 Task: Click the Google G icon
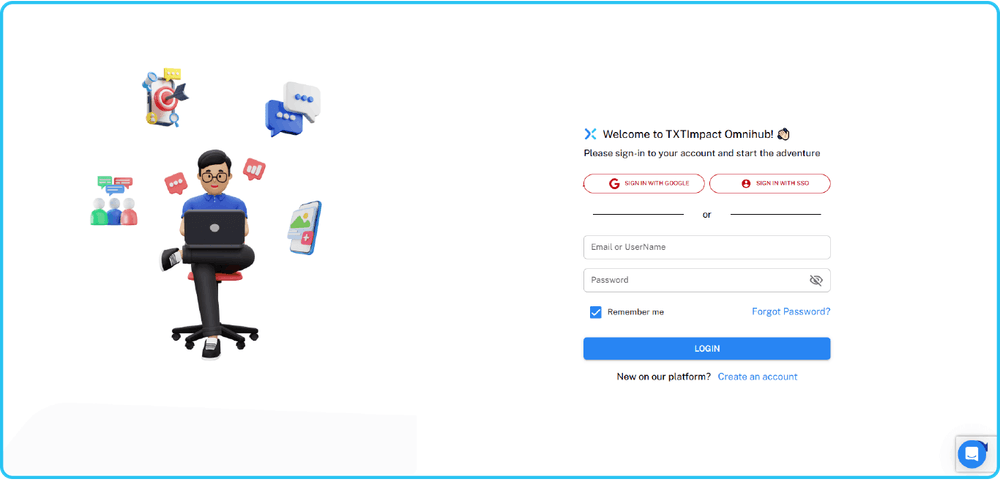coord(614,184)
